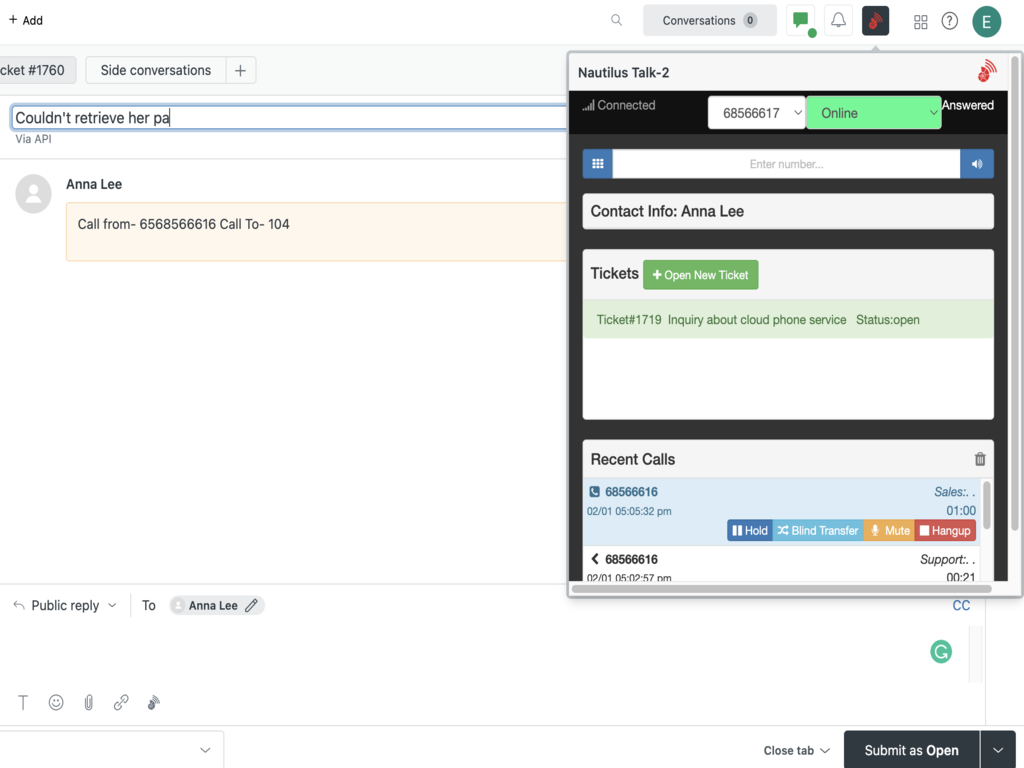
Task: Click the blue speaker call button
Action: tap(977, 164)
